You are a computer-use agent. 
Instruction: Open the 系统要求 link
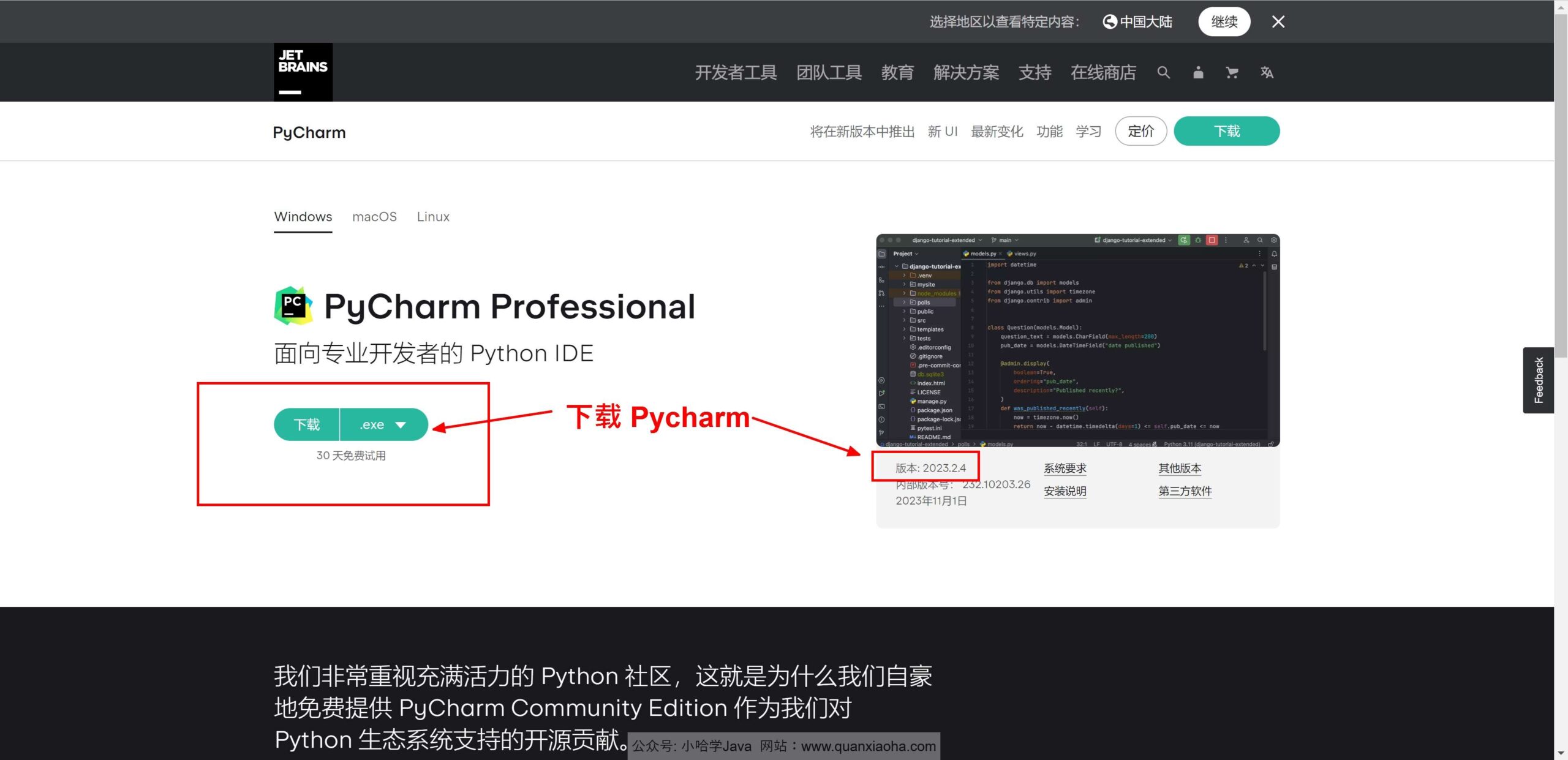1065,468
